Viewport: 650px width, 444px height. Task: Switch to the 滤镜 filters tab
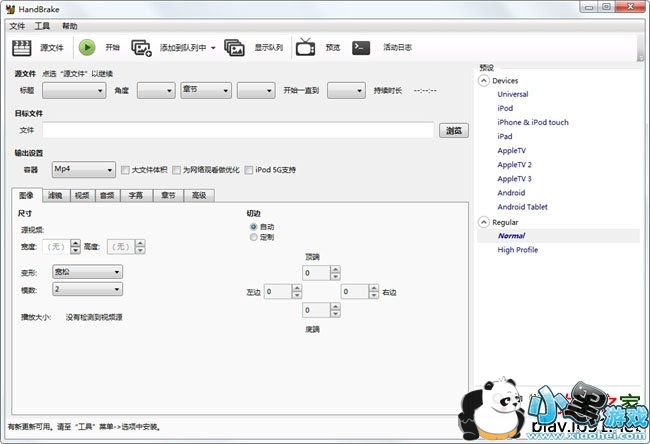55,196
